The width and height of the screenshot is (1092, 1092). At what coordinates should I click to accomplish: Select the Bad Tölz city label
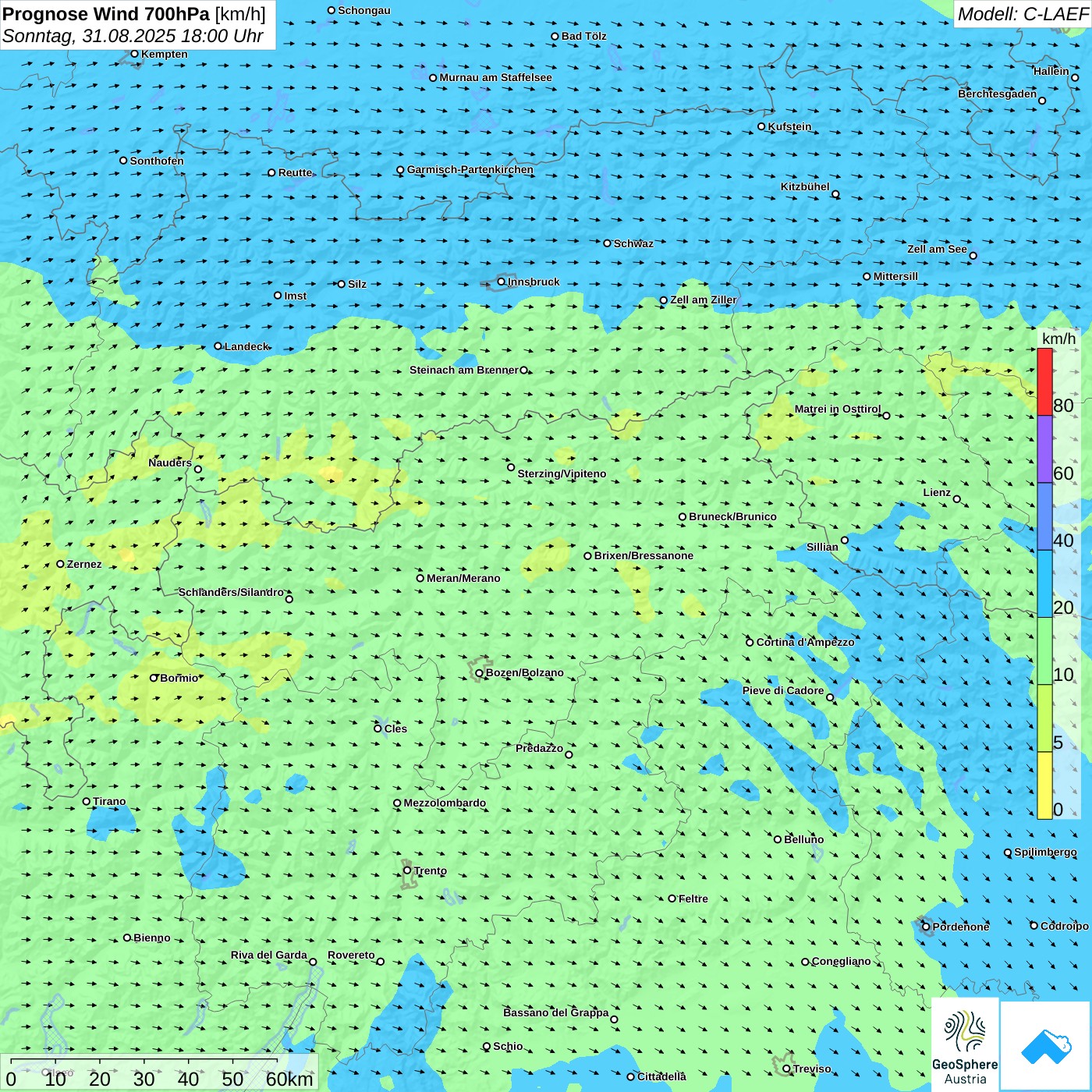pos(584,36)
